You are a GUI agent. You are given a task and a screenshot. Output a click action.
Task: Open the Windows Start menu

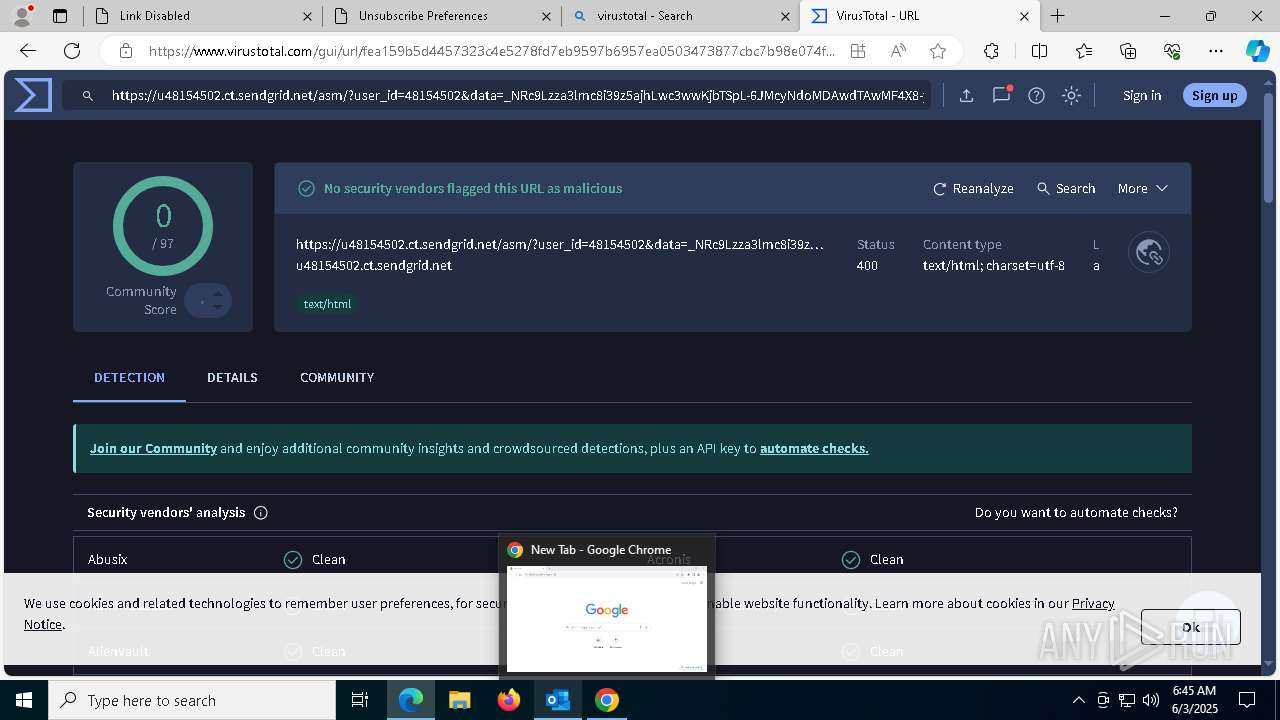24,700
